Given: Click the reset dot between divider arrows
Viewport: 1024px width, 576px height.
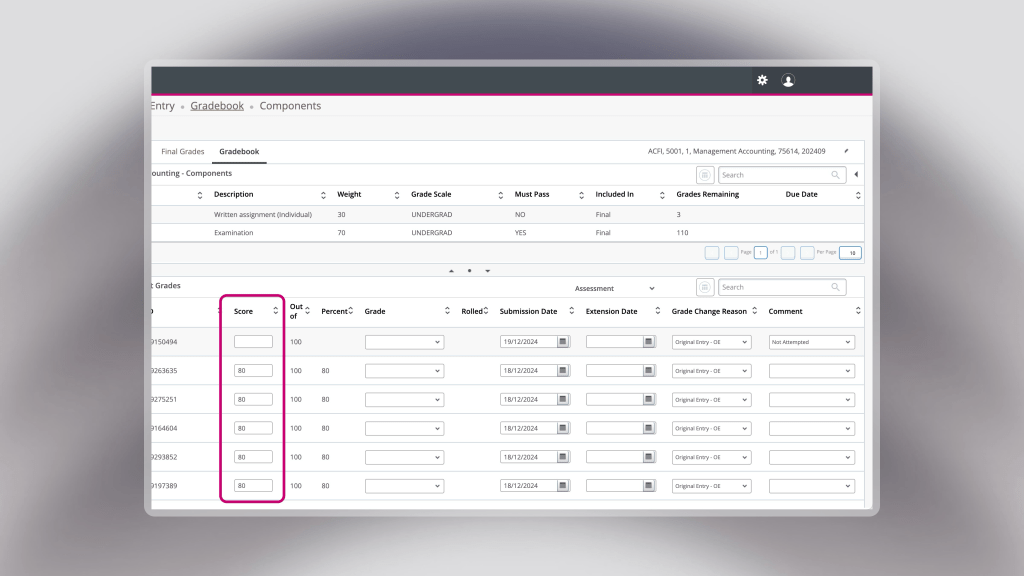Looking at the screenshot, I should [x=470, y=271].
